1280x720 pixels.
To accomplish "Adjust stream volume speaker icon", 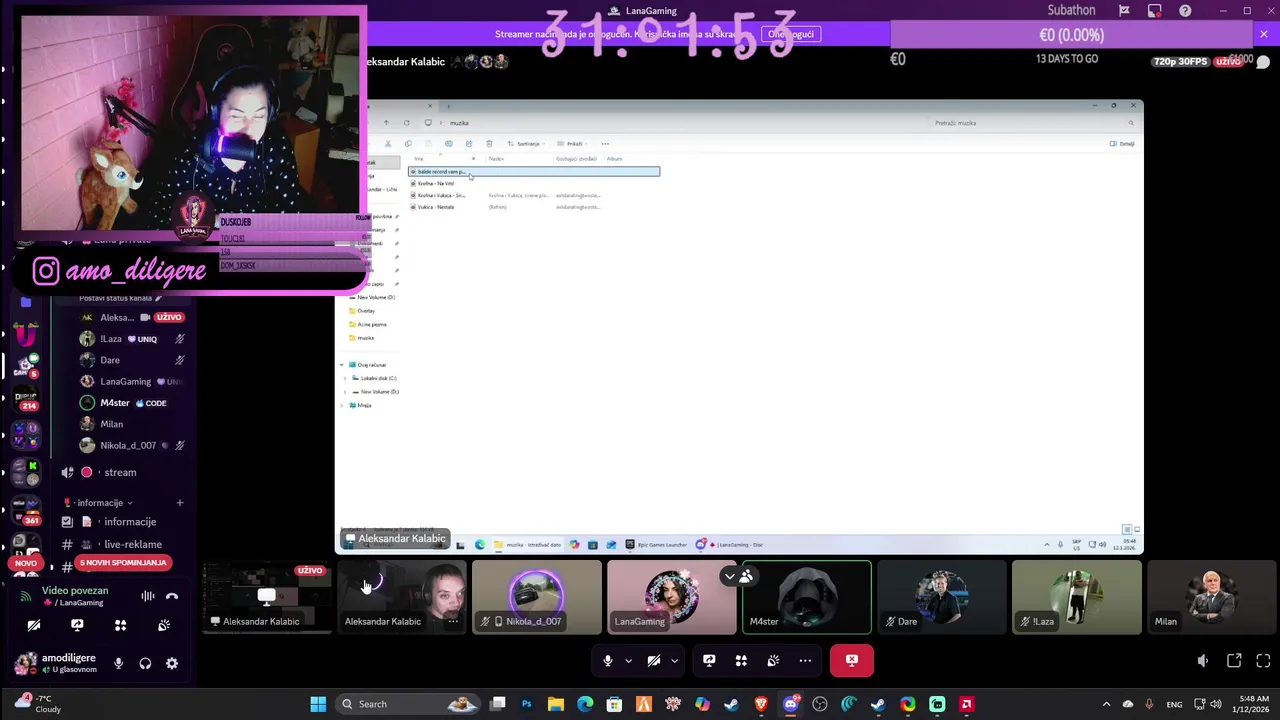I will click(x=1203, y=661).
